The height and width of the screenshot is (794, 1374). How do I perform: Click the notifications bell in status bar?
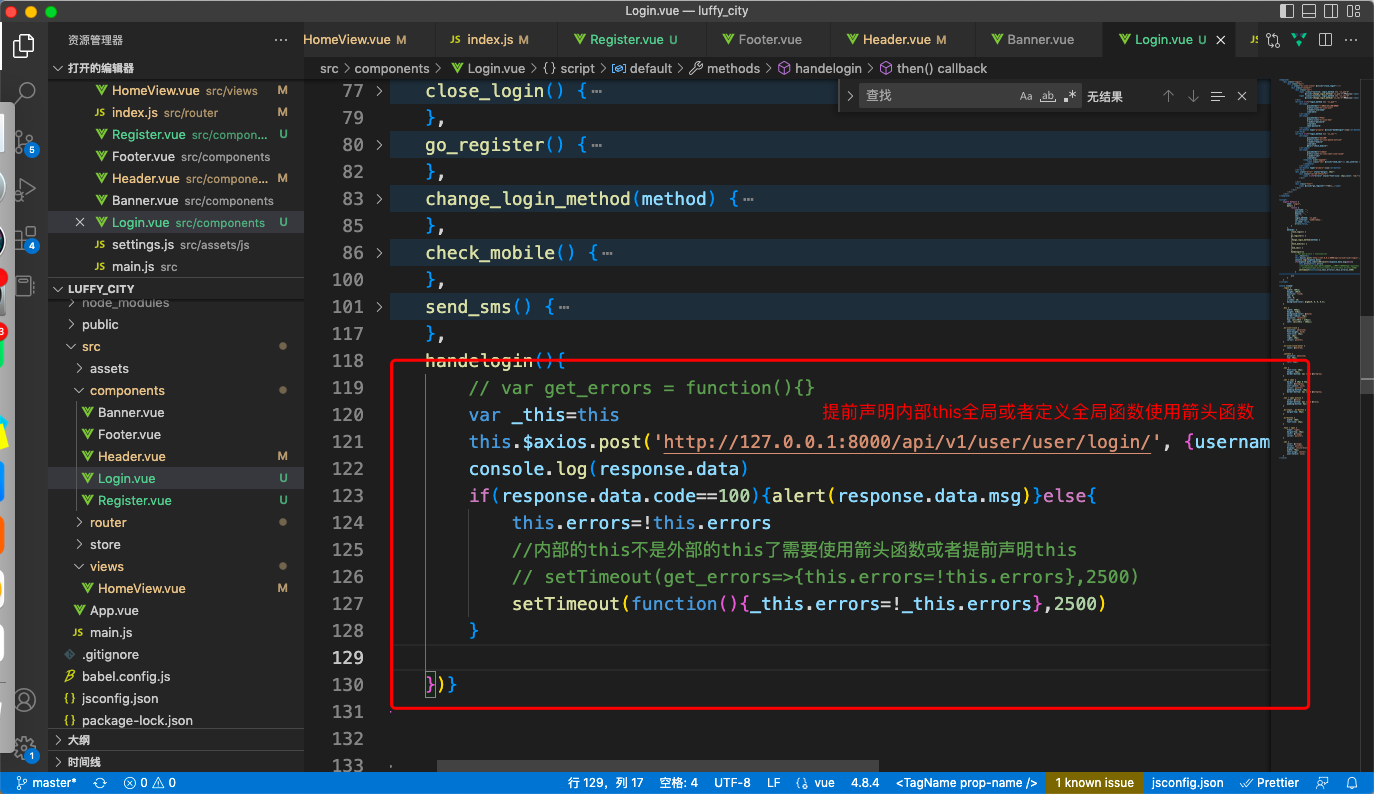click(x=1352, y=783)
